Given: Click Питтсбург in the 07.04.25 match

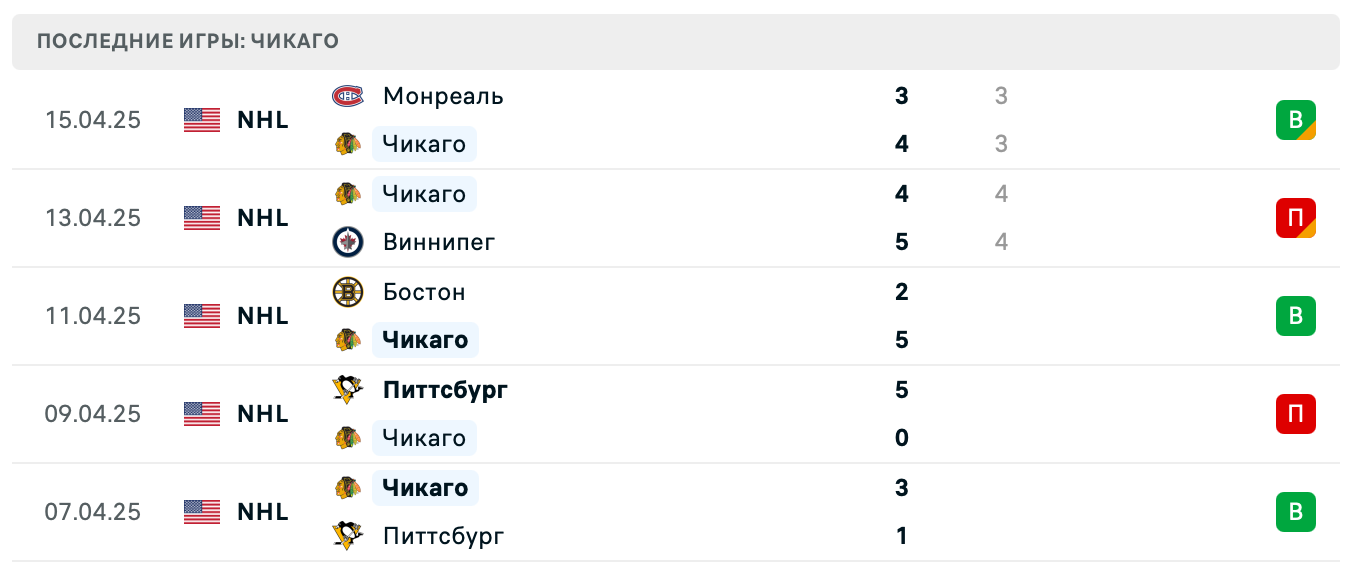Looking at the screenshot, I should click(x=443, y=536).
